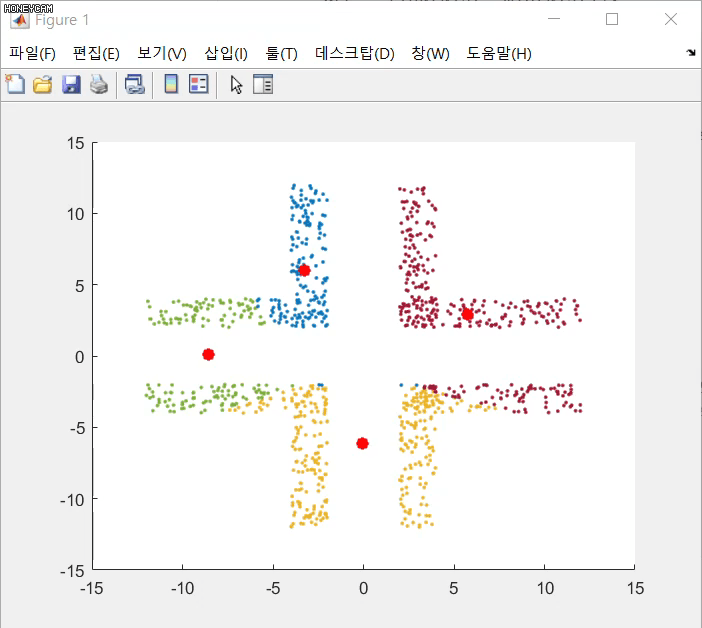702x628 pixels.
Task: Open the 파일(F) menu
Action: pos(32,53)
